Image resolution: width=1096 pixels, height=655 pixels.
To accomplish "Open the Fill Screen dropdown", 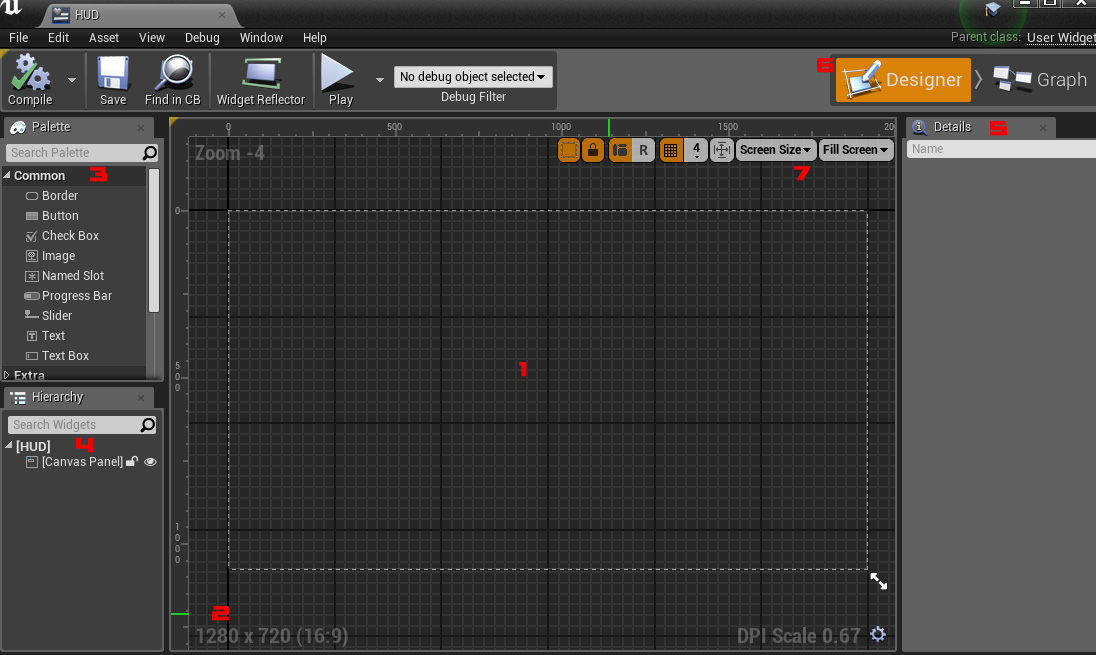I will click(856, 150).
